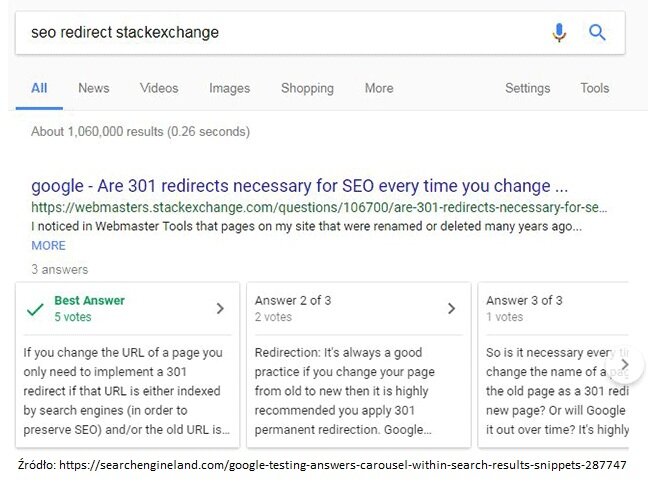Viewport: 666px width, 482px height.
Task: Open the 301 redirects result title link
Action: click(x=299, y=186)
